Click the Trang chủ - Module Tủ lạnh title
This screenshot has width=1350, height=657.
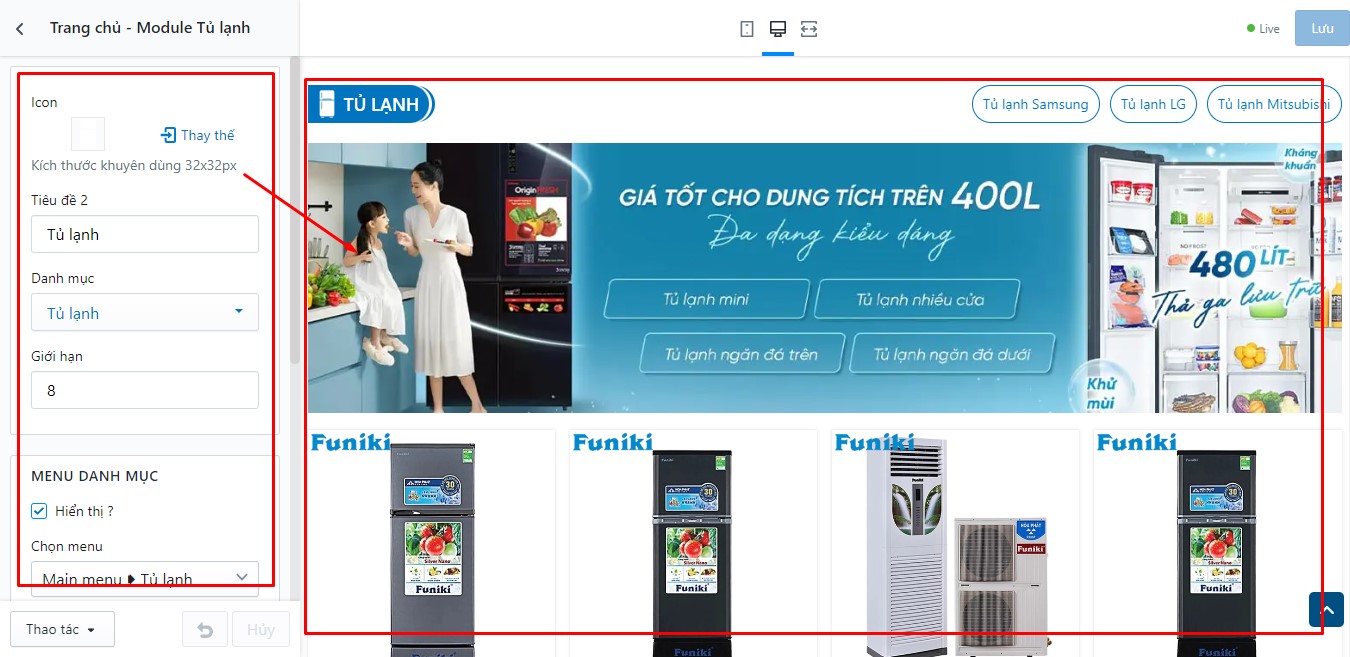coord(150,28)
